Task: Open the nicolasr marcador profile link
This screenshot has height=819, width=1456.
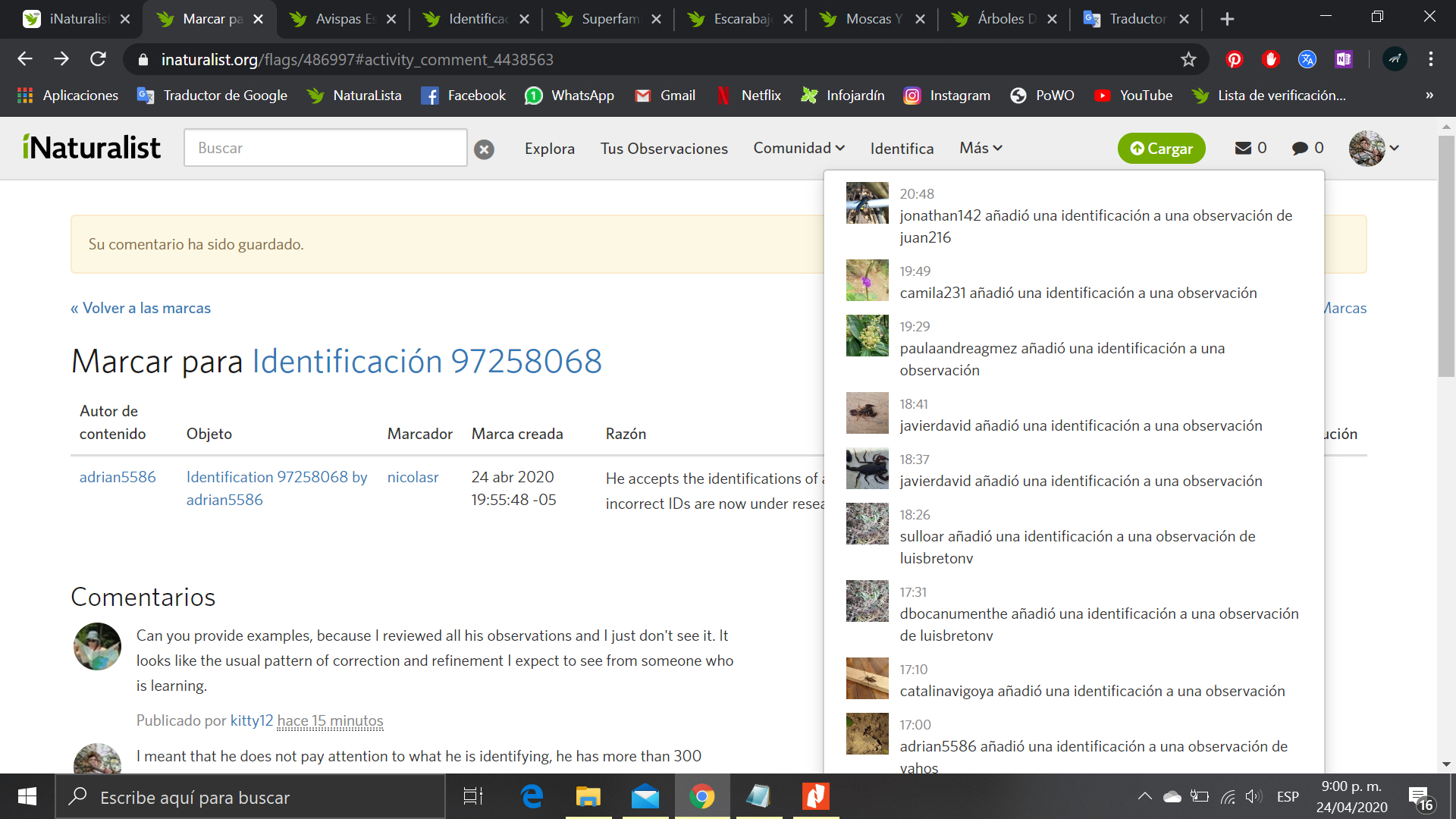Action: tap(413, 477)
